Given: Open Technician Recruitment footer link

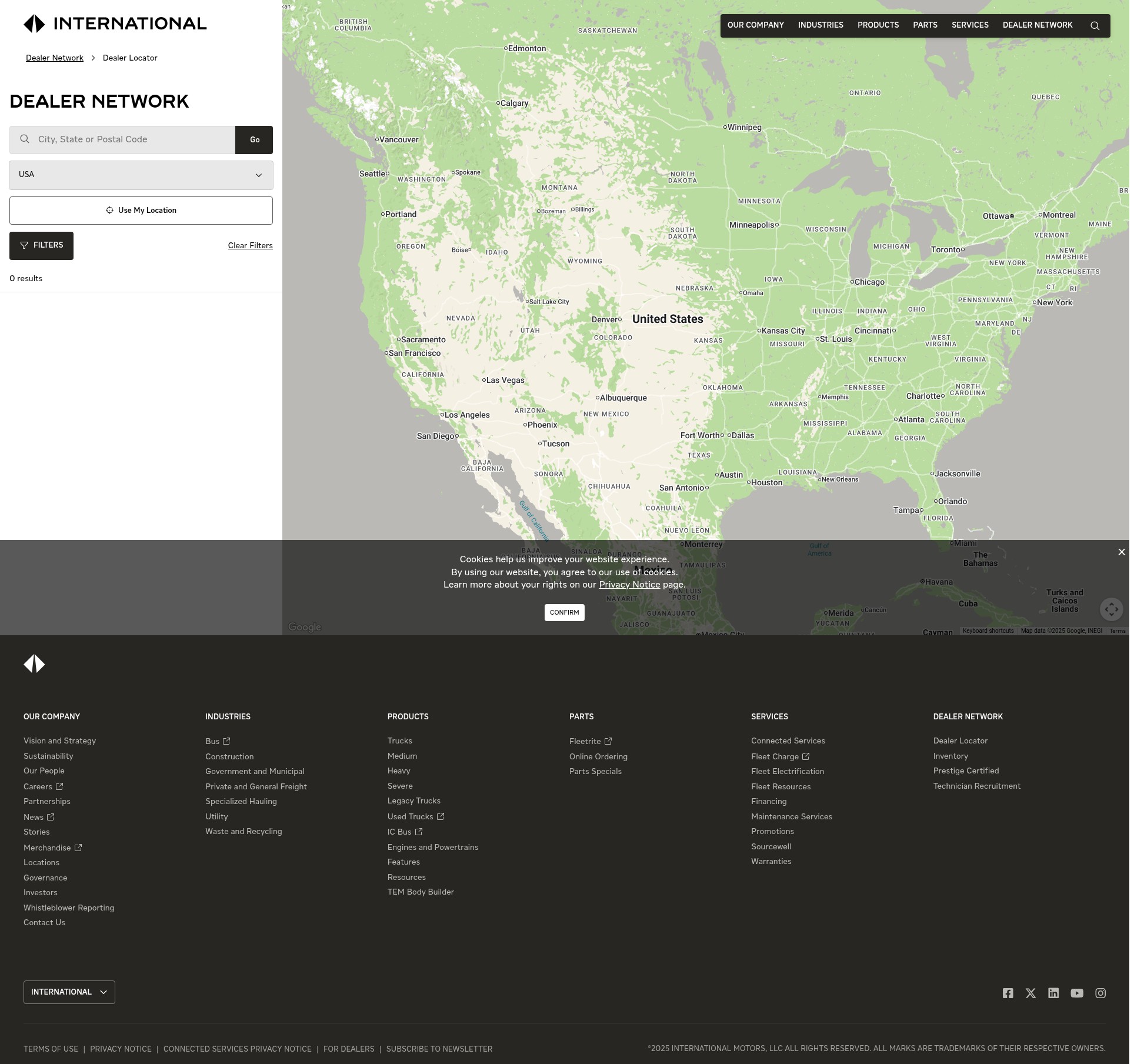Looking at the screenshot, I should pyautogui.click(x=976, y=786).
